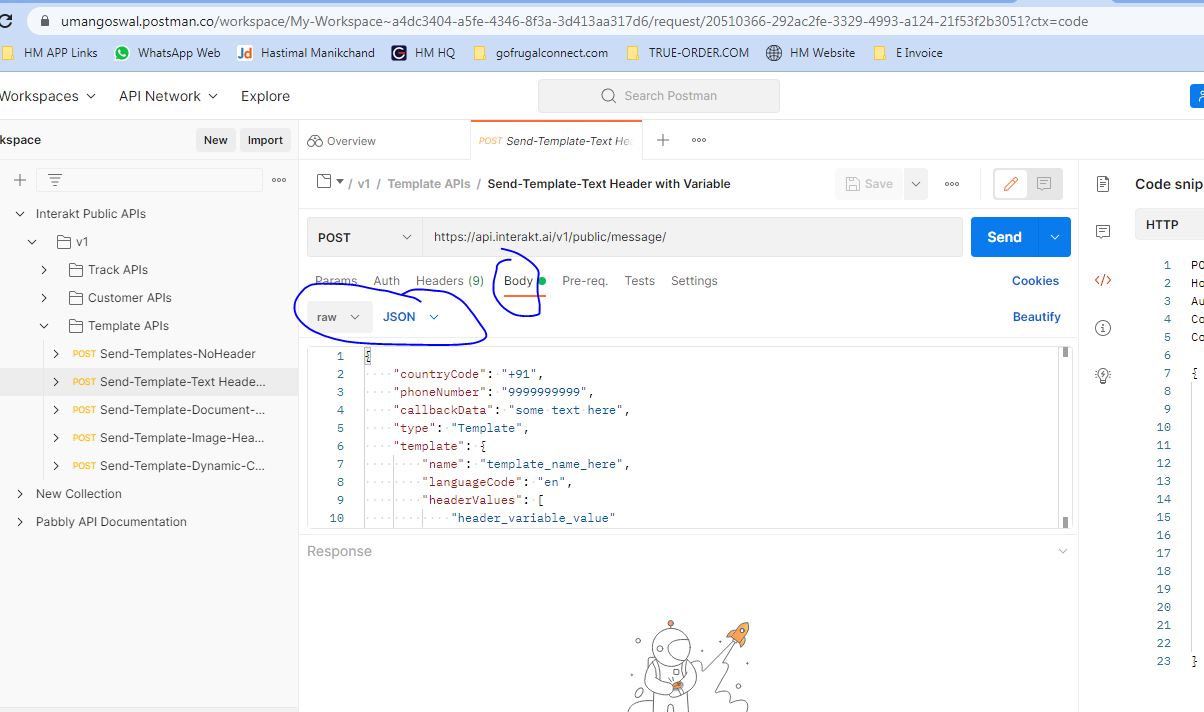Switch to the Pre-req. tab

(x=585, y=281)
